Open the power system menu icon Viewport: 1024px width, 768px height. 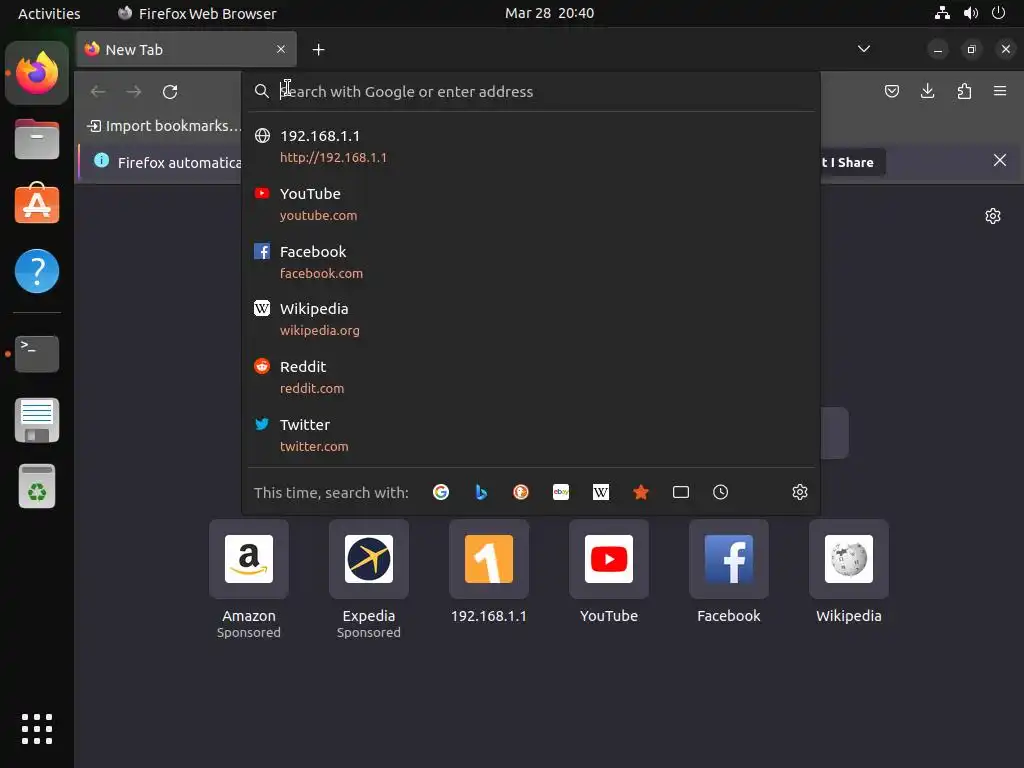[x=999, y=13]
